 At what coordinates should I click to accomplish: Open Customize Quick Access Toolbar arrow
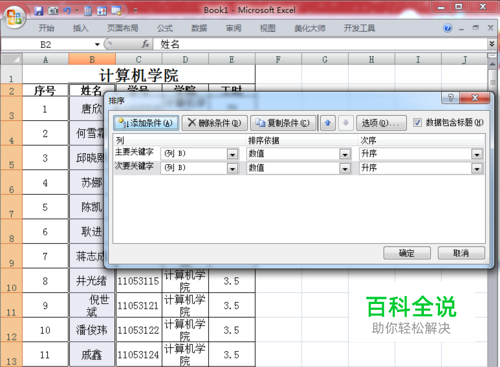[x=135, y=11]
